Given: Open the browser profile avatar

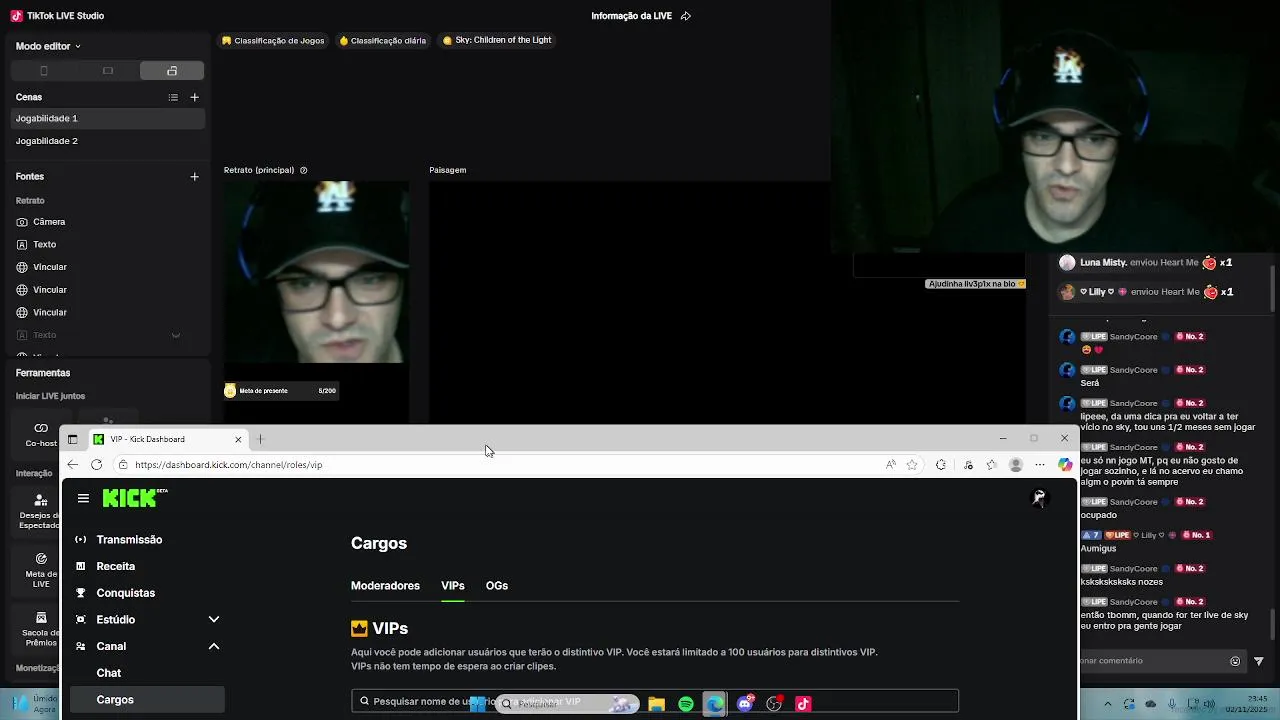Looking at the screenshot, I should 1016,465.
